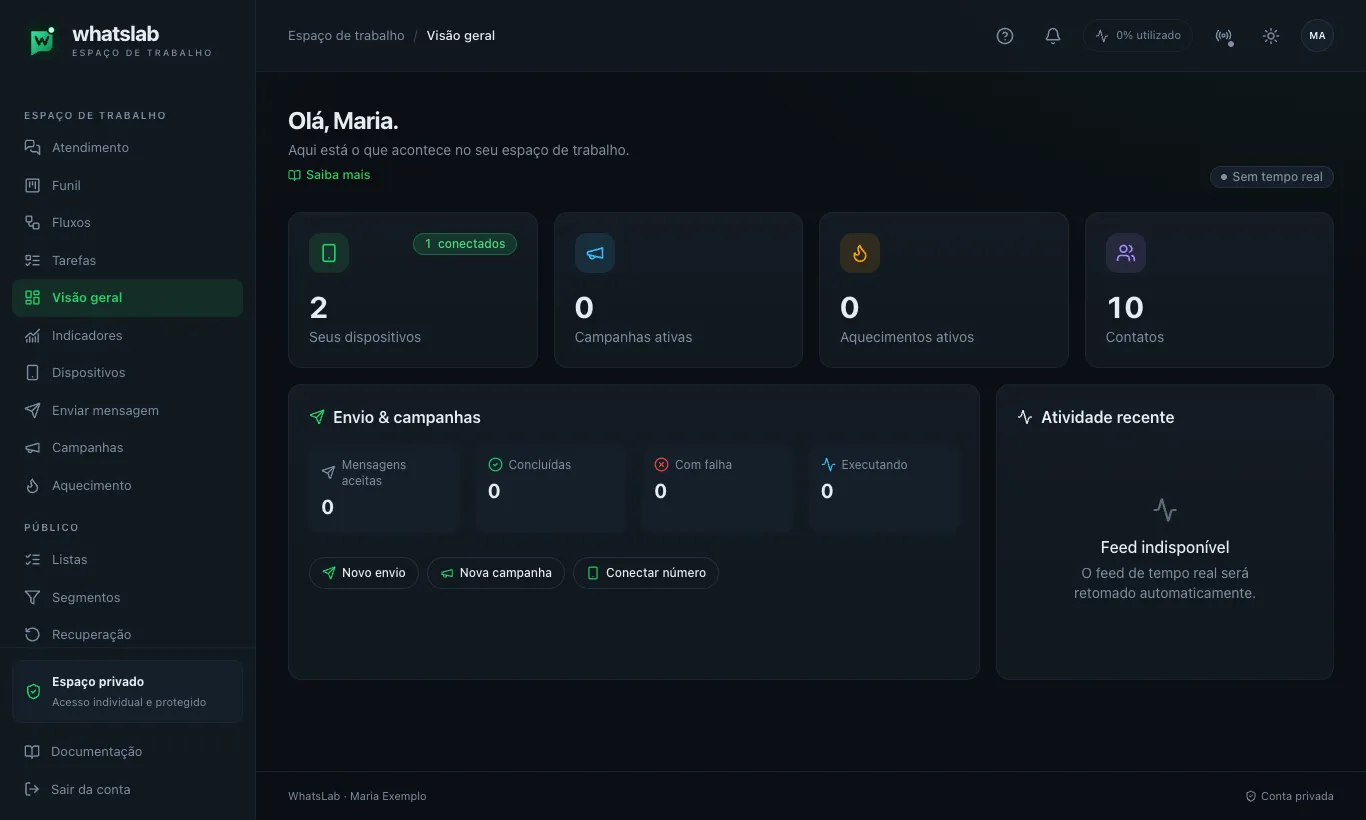Viewport: 1366px width, 820px height.
Task: Click the Indicadores chart icon in sidebar
Action: click(x=33, y=336)
